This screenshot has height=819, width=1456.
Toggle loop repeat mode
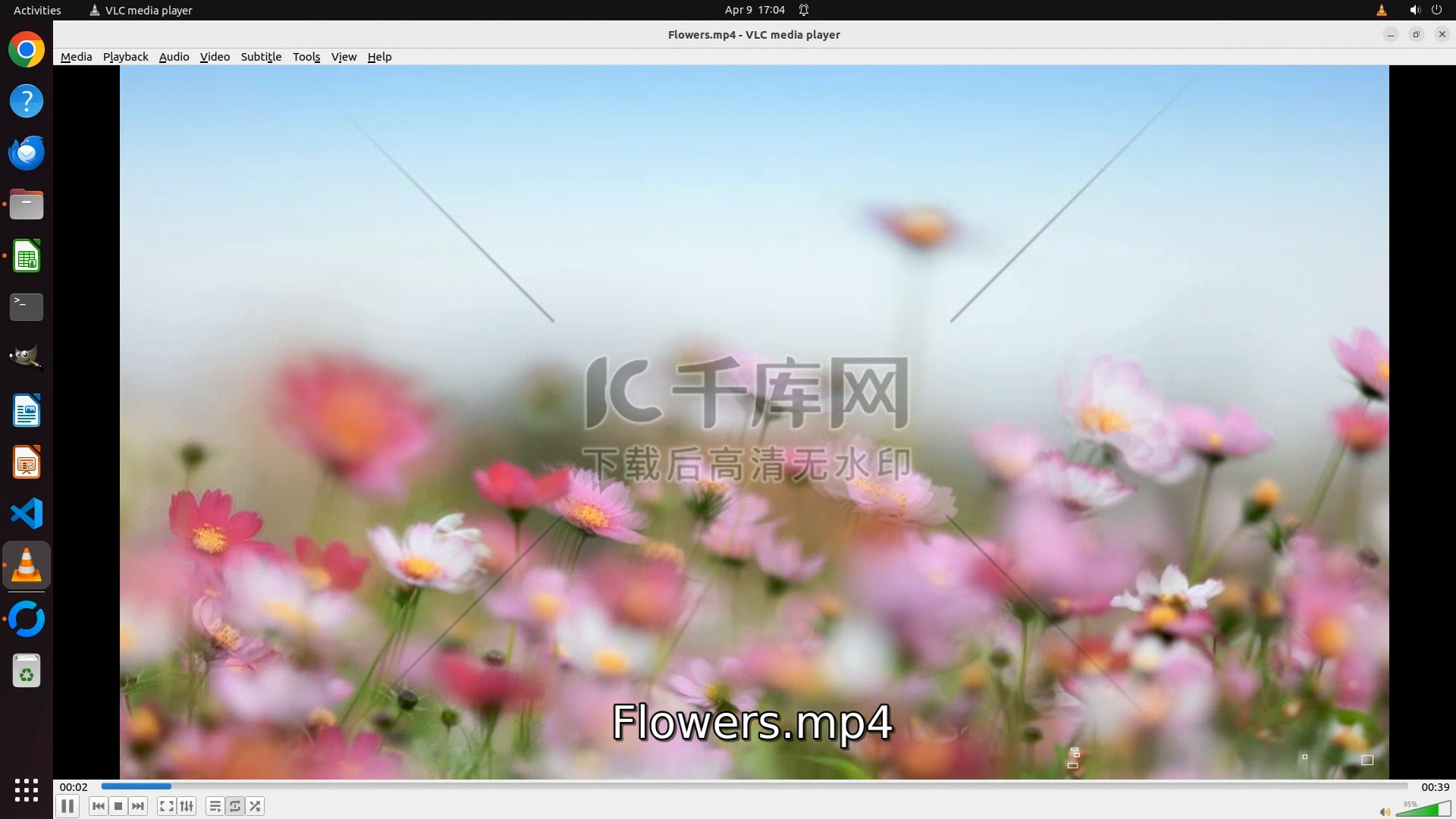235,806
